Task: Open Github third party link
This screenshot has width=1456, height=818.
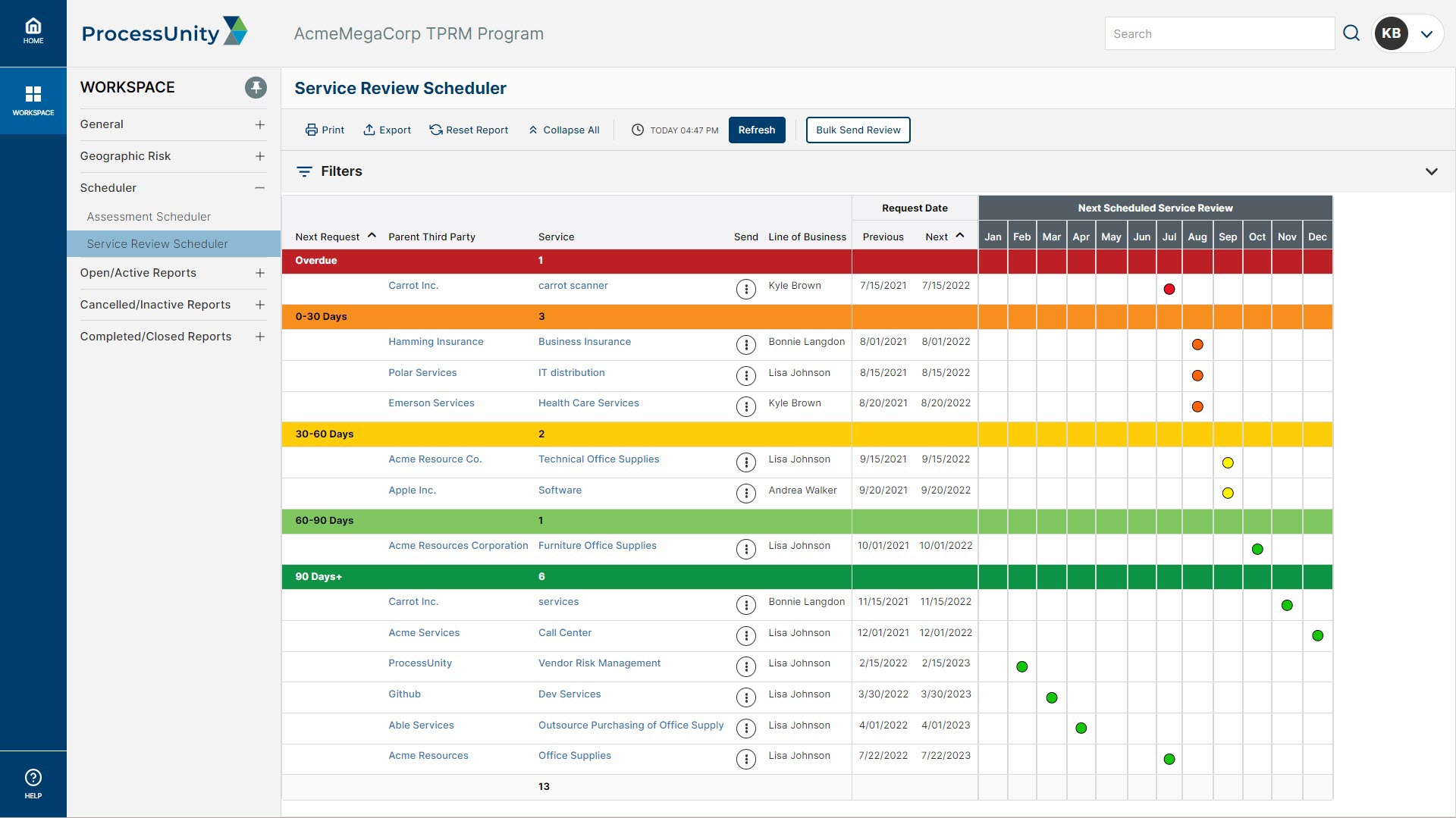Action: (x=404, y=694)
